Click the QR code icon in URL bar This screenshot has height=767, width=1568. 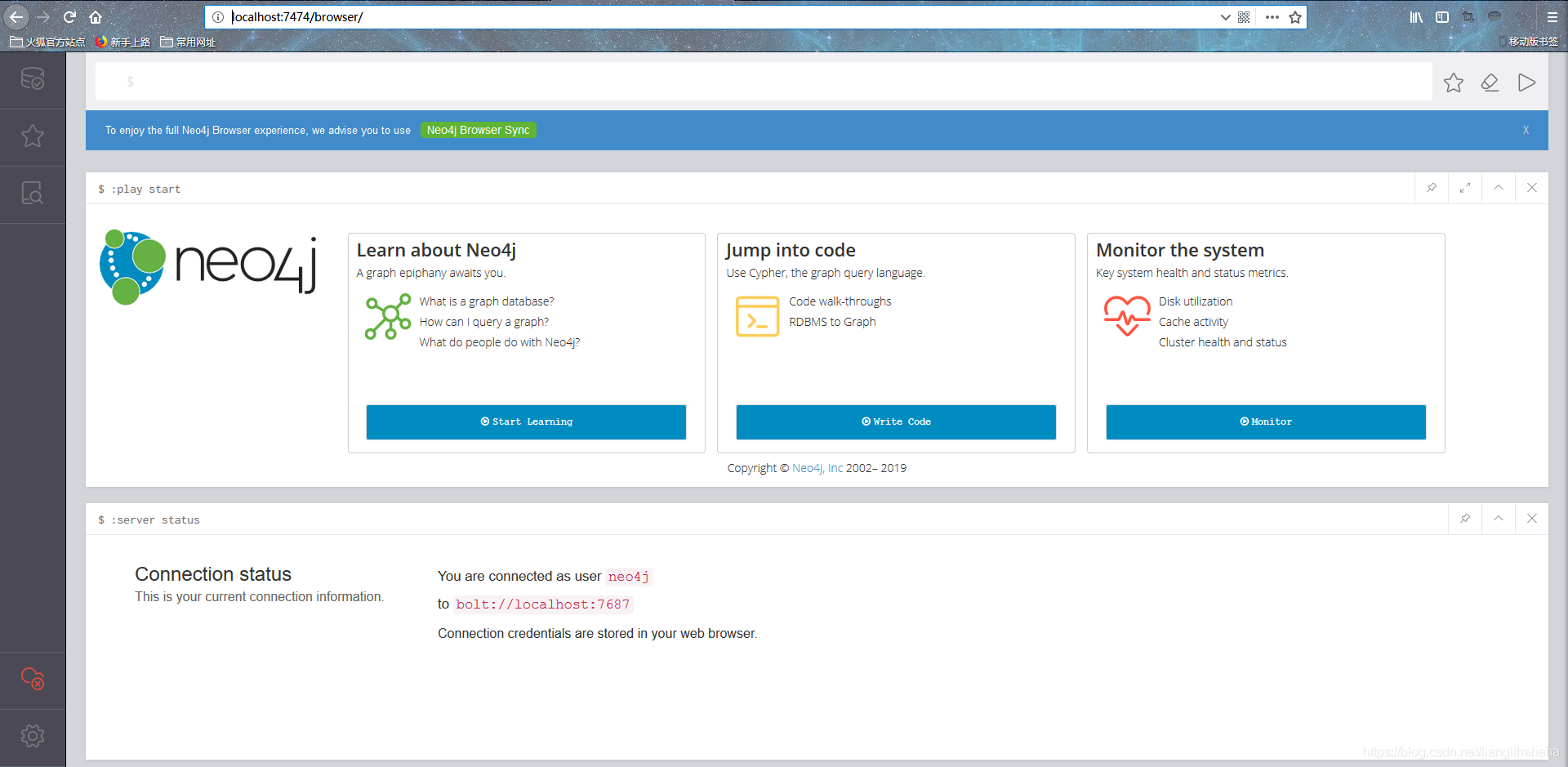pos(1244,17)
